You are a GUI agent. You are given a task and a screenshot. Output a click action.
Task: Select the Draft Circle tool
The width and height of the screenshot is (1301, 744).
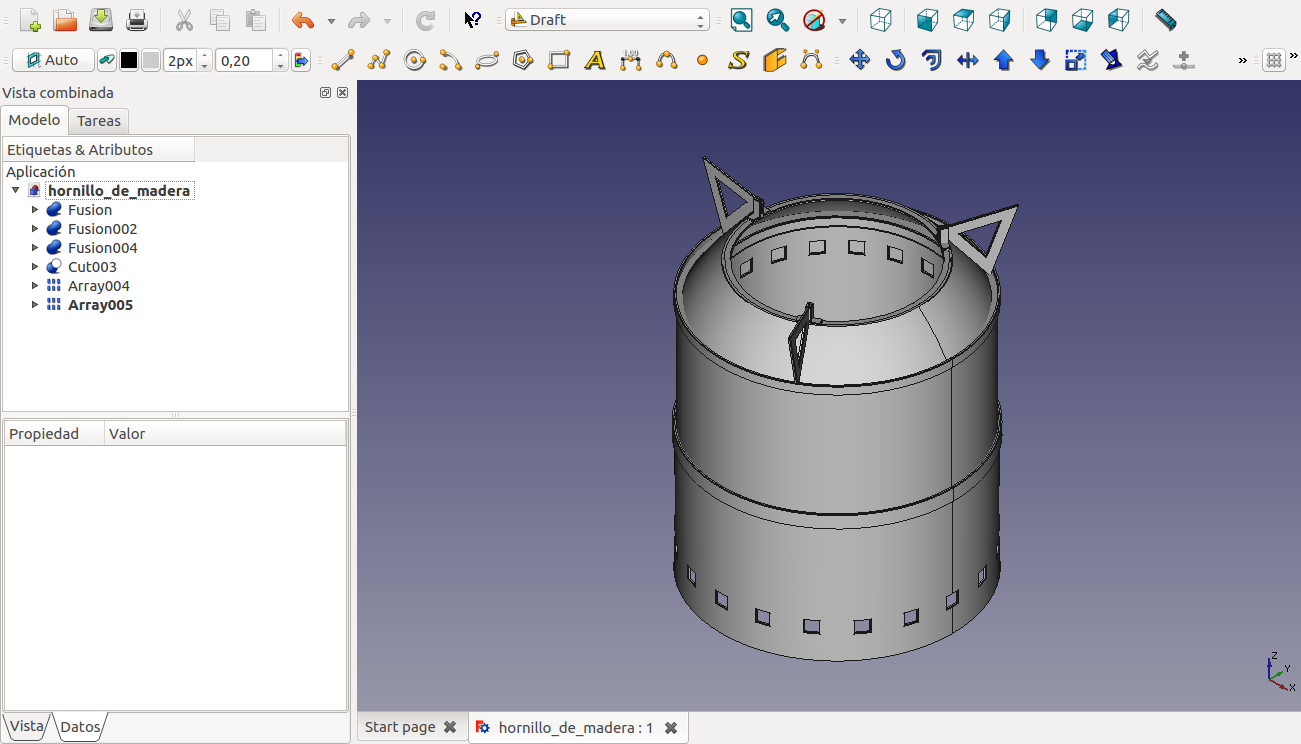click(415, 61)
